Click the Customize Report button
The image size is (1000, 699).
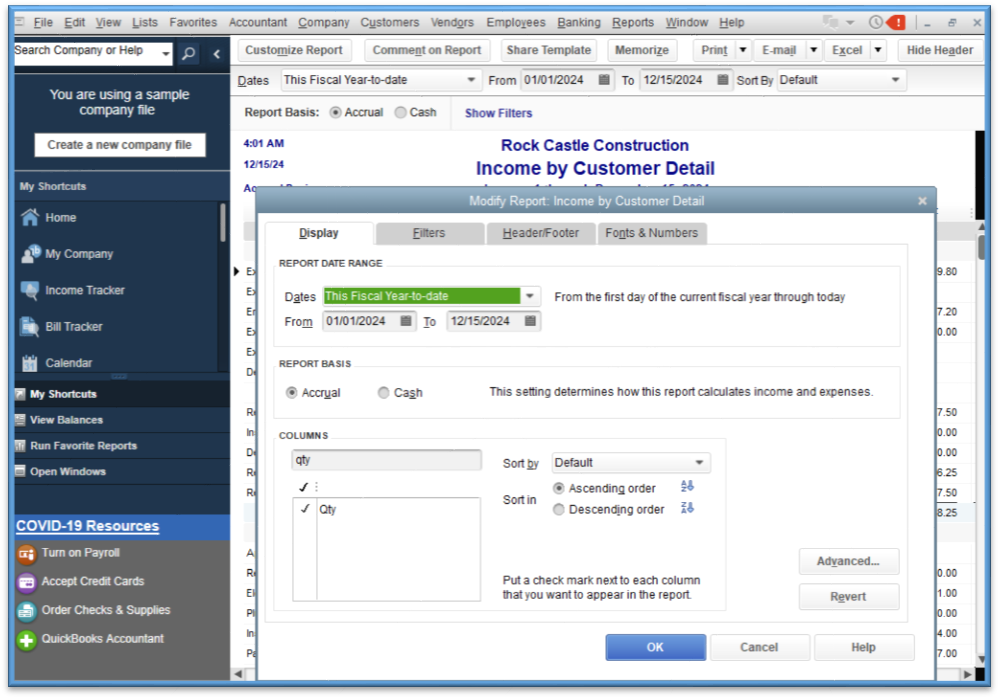(x=293, y=50)
